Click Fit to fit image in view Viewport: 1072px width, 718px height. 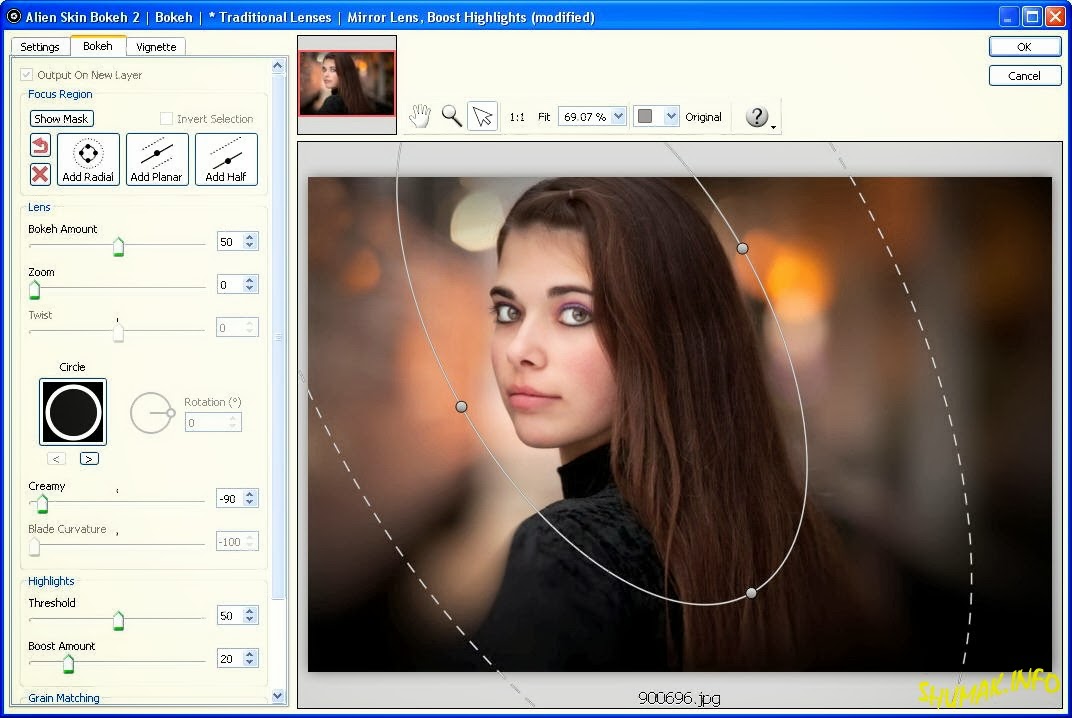(544, 117)
